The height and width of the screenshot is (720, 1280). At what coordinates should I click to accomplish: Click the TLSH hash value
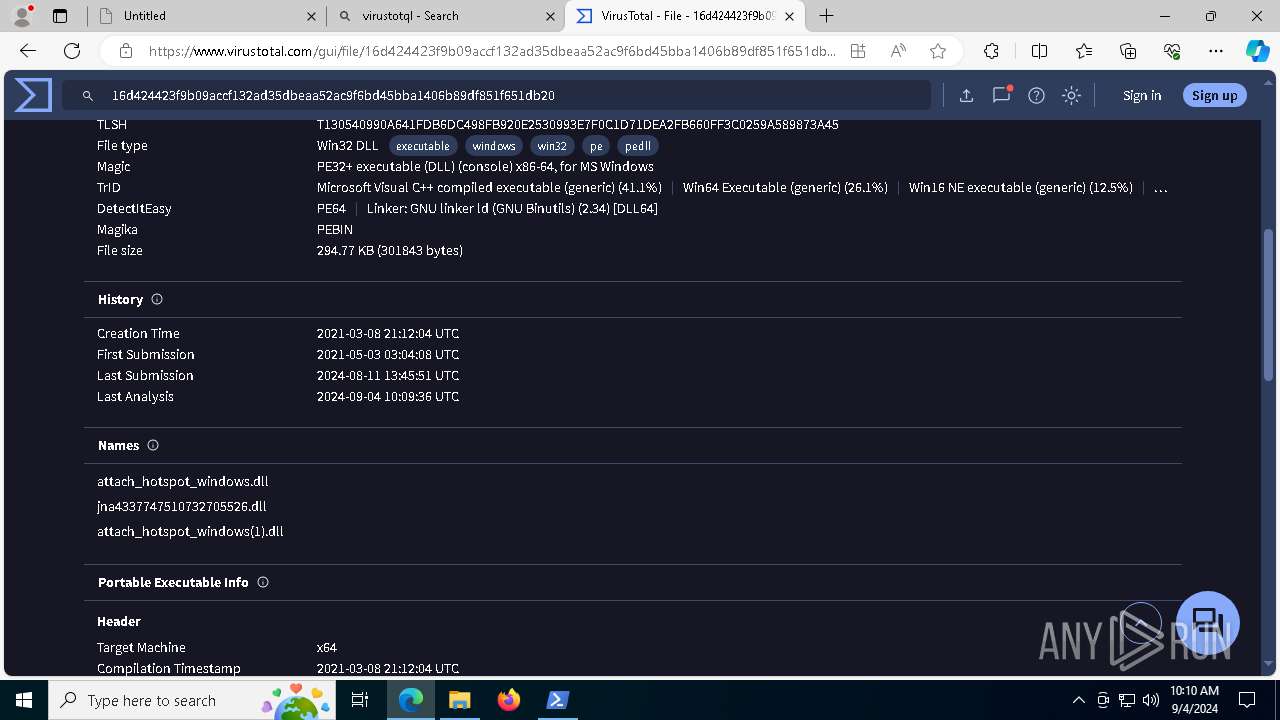tap(578, 125)
